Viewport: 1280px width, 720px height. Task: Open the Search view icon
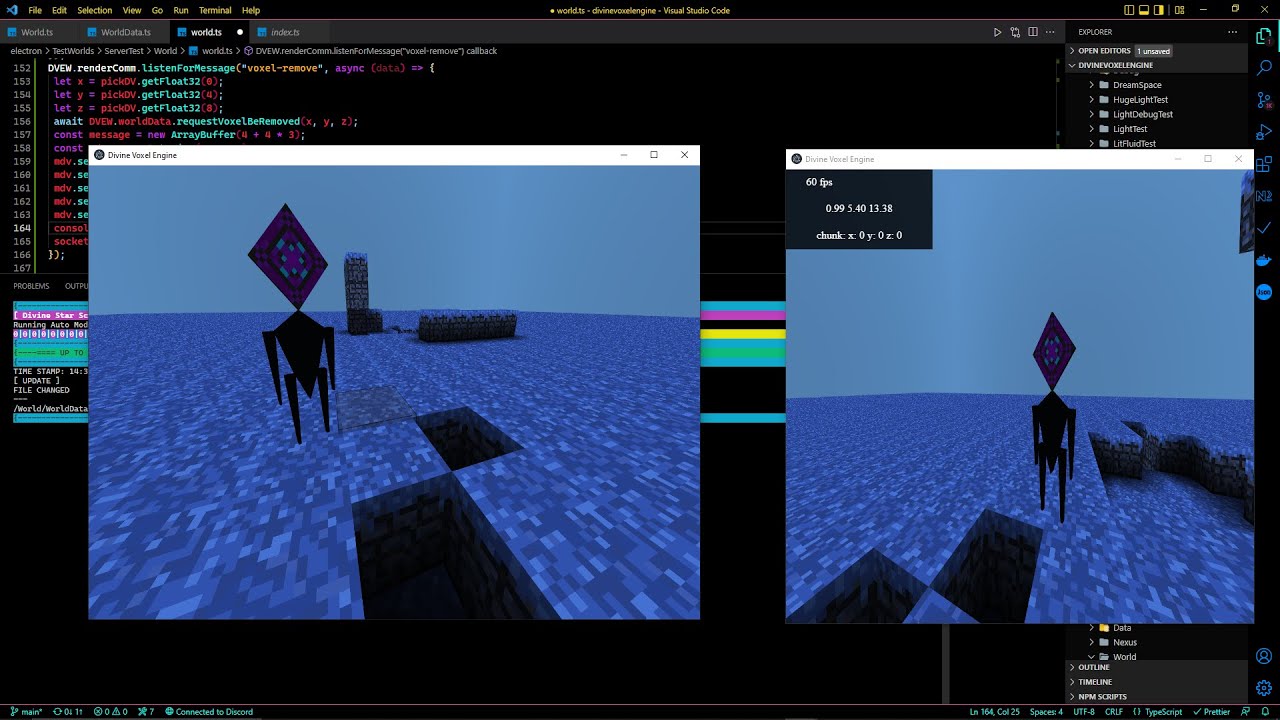1263,68
